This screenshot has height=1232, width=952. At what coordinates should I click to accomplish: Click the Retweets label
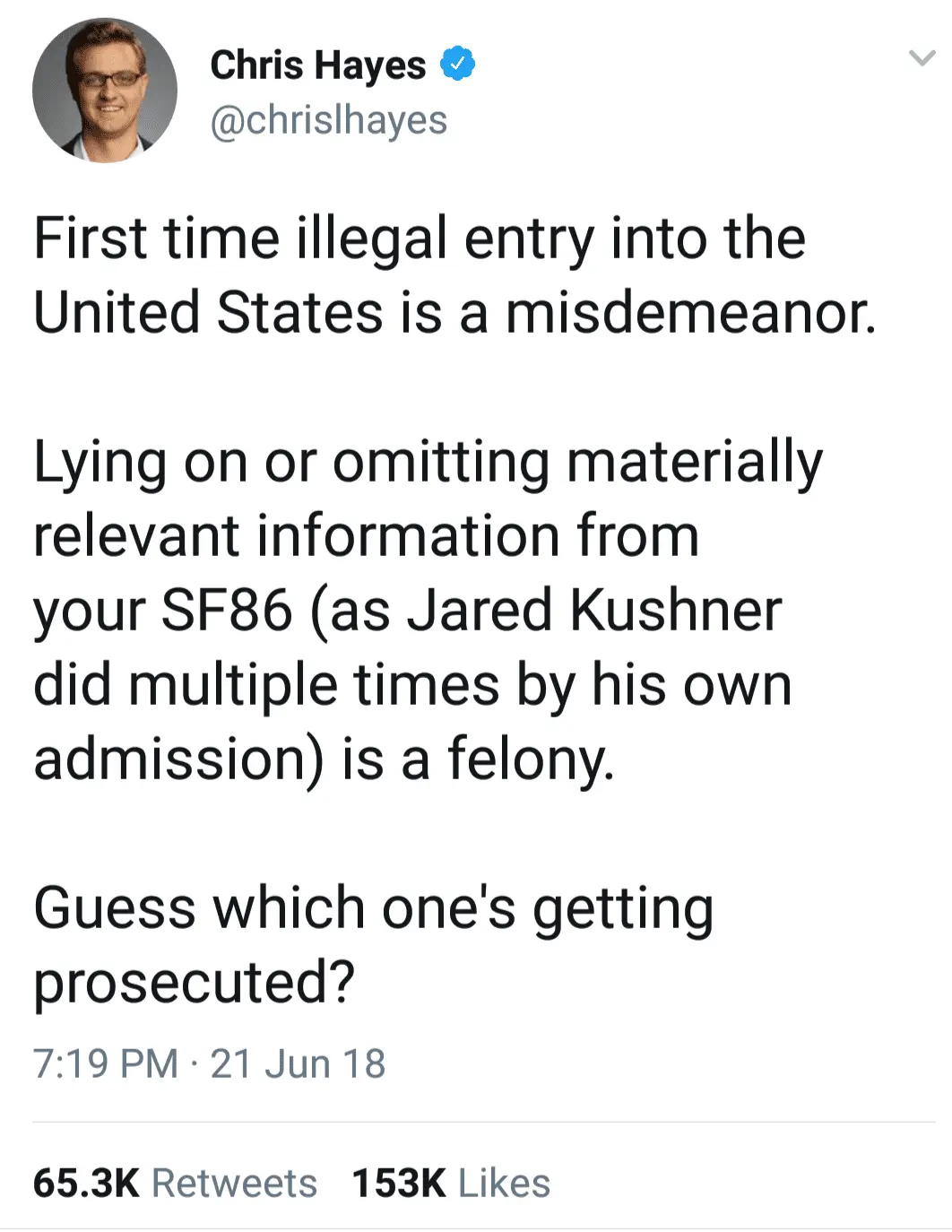point(234,1183)
